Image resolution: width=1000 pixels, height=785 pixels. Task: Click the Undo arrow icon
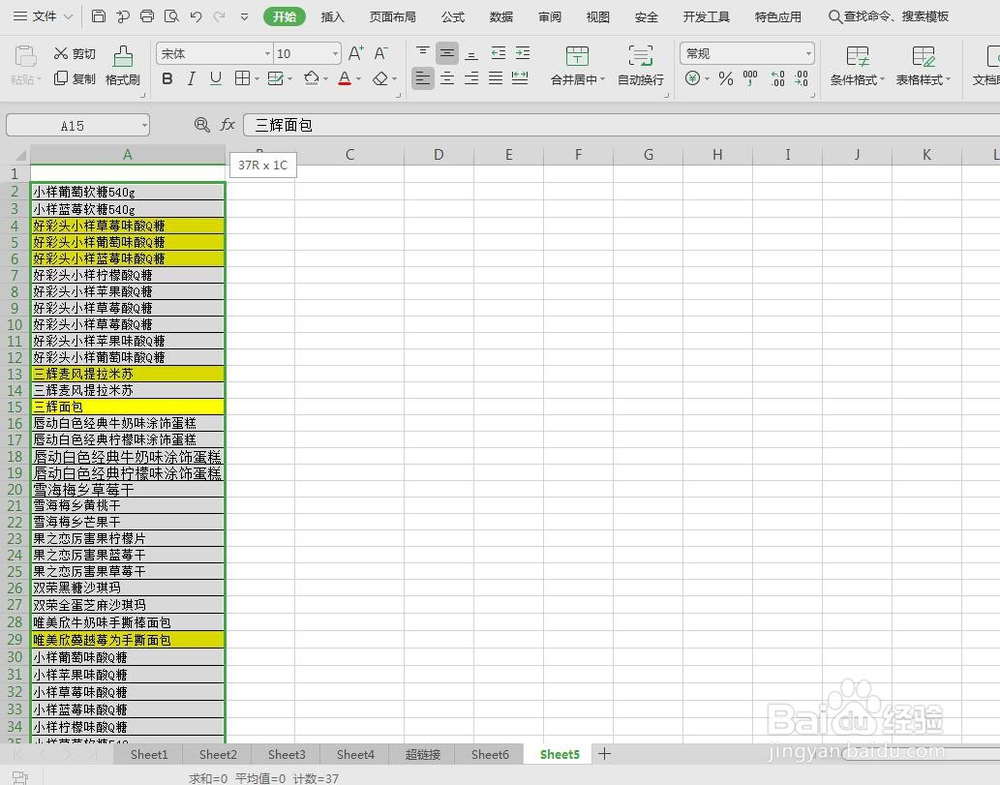pyautogui.click(x=196, y=17)
